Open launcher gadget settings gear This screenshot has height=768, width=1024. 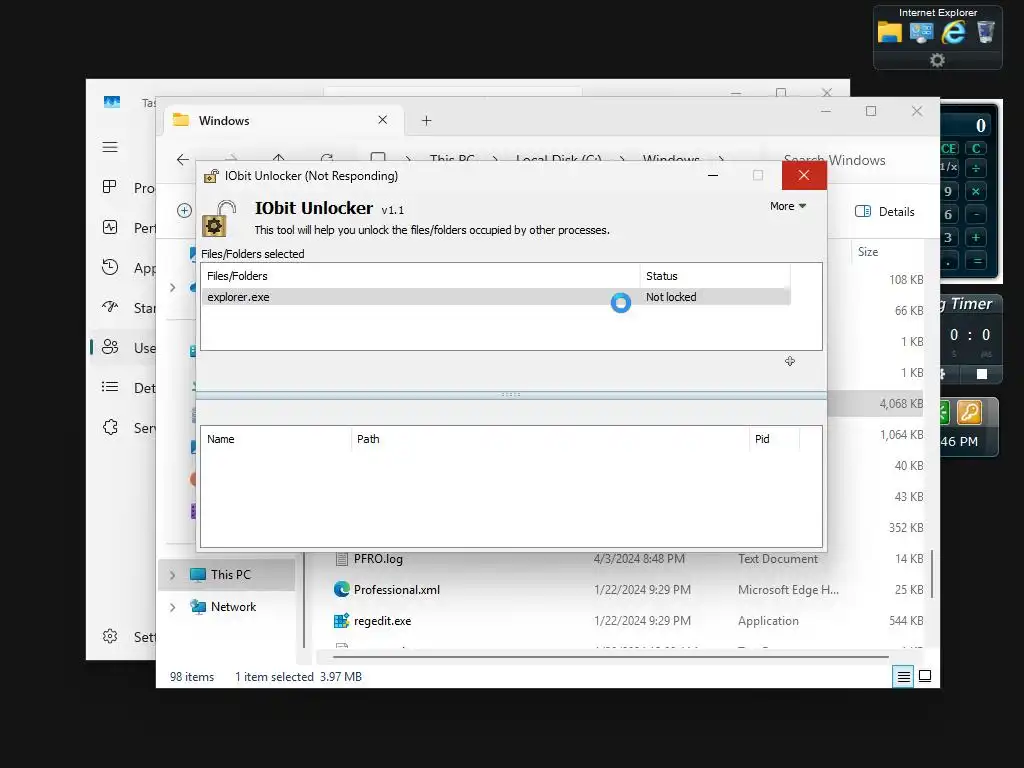pyautogui.click(x=937, y=60)
